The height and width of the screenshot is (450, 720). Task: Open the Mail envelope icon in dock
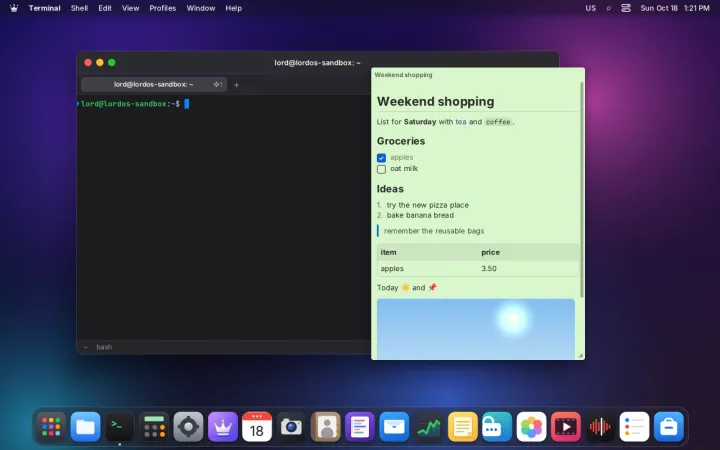pos(394,427)
